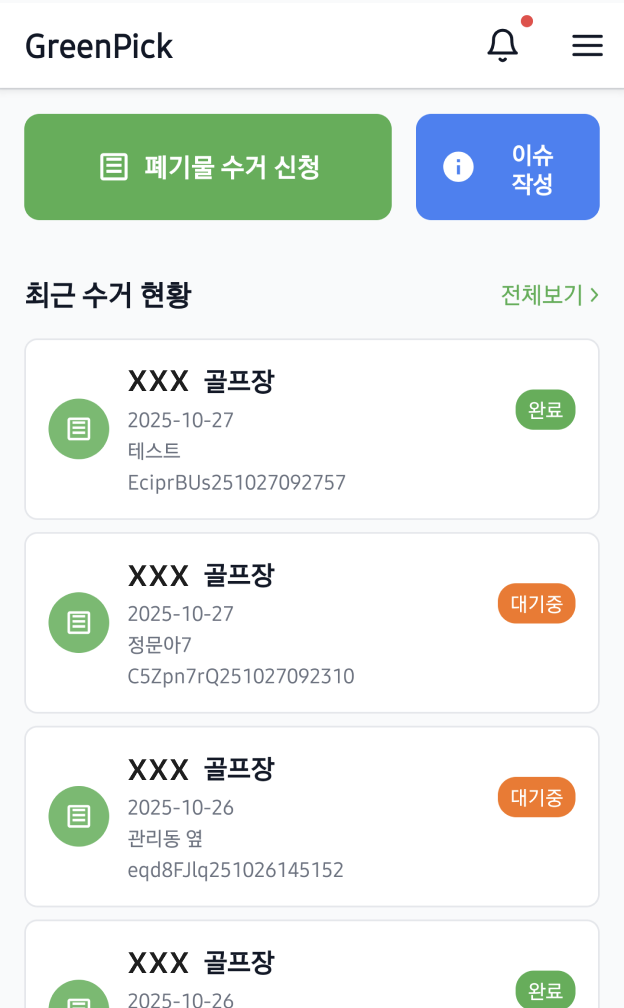624x1008 pixels.
Task: Open the first XXX 골프장 pickup card
Action: (x=311, y=428)
